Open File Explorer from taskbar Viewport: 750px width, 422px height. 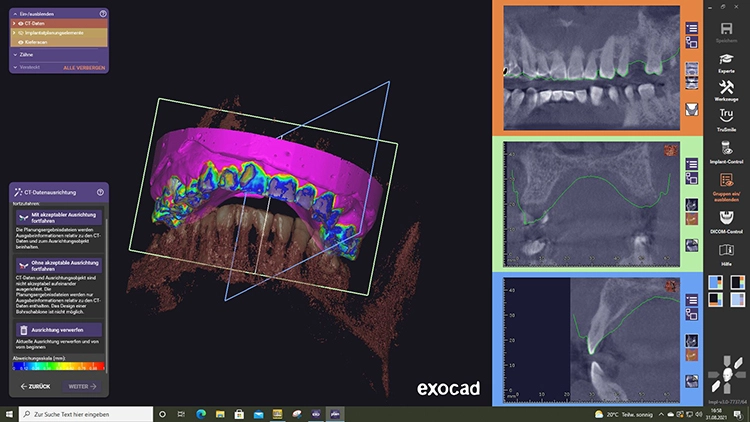(x=220, y=414)
